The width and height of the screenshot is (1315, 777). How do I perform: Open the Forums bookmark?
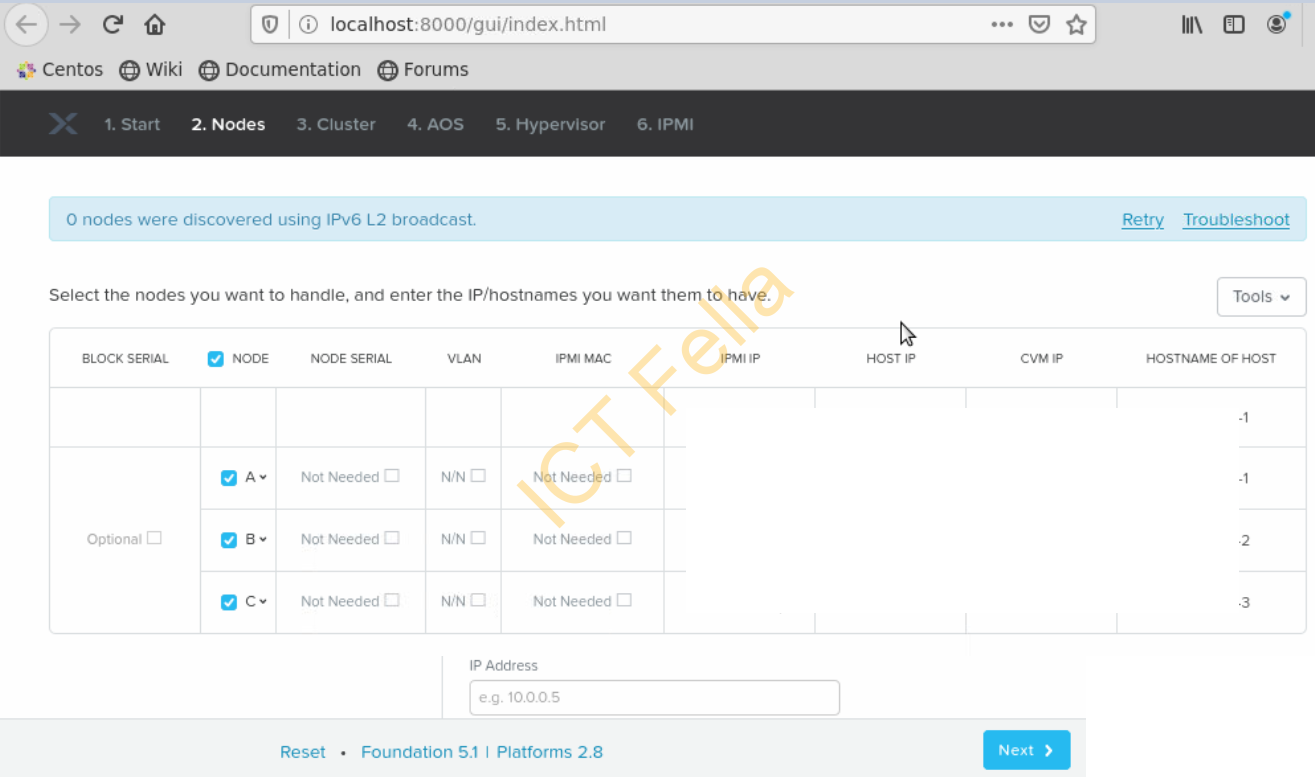423,70
